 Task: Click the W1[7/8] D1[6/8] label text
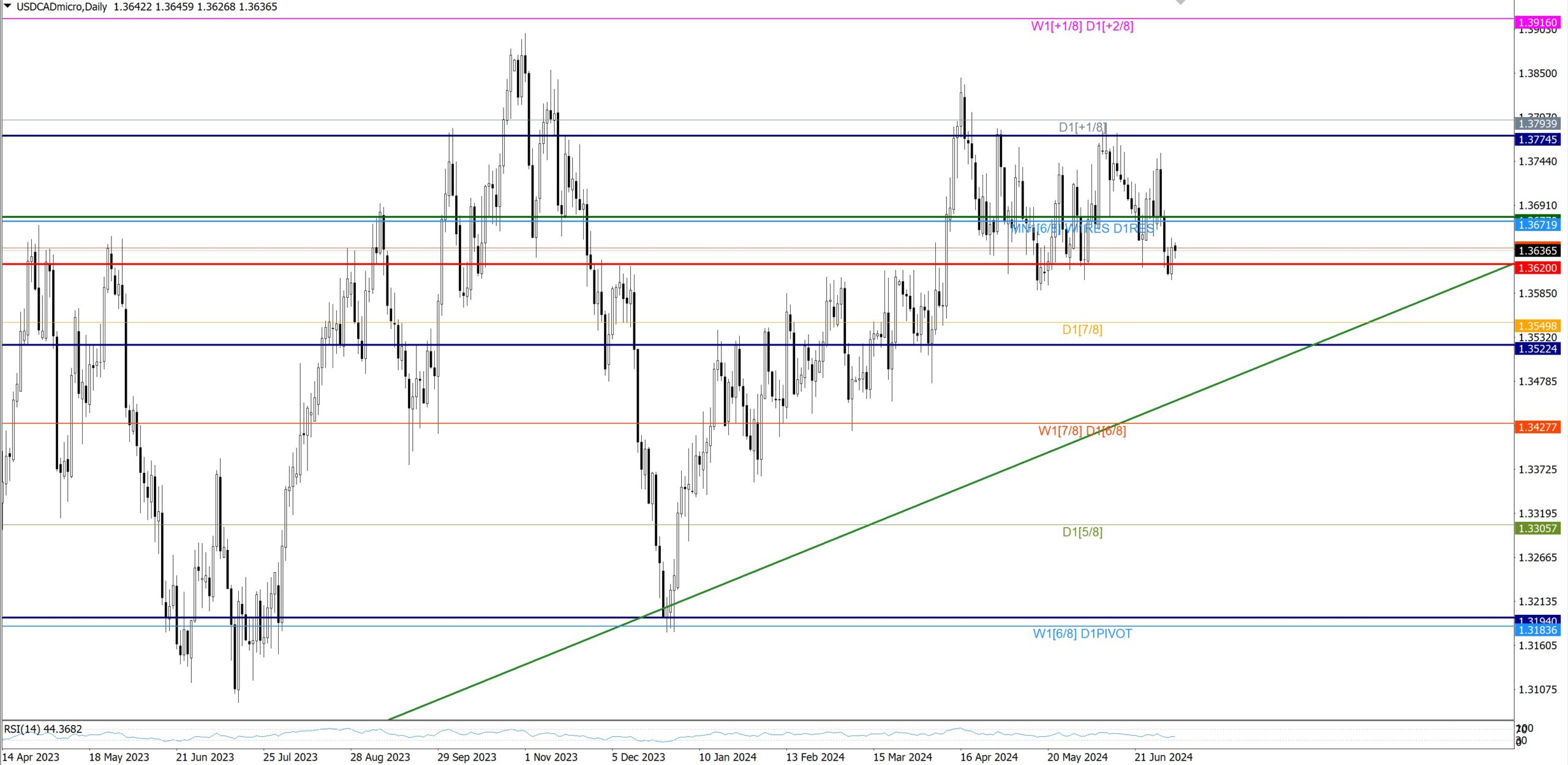click(x=1082, y=431)
